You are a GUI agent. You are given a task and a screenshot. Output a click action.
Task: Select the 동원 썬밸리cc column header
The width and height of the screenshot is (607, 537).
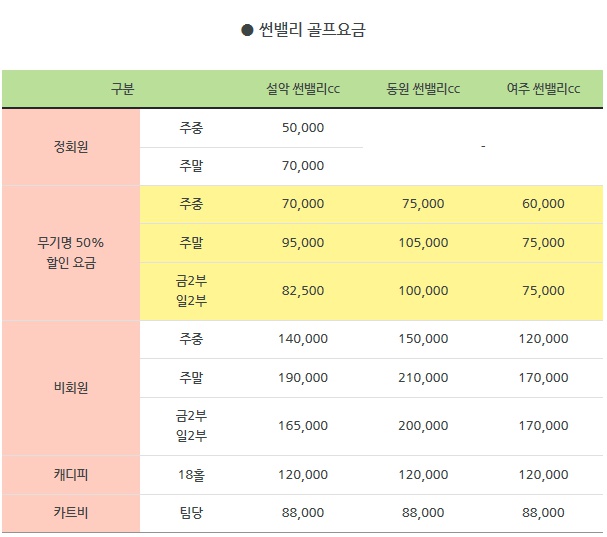point(423,89)
